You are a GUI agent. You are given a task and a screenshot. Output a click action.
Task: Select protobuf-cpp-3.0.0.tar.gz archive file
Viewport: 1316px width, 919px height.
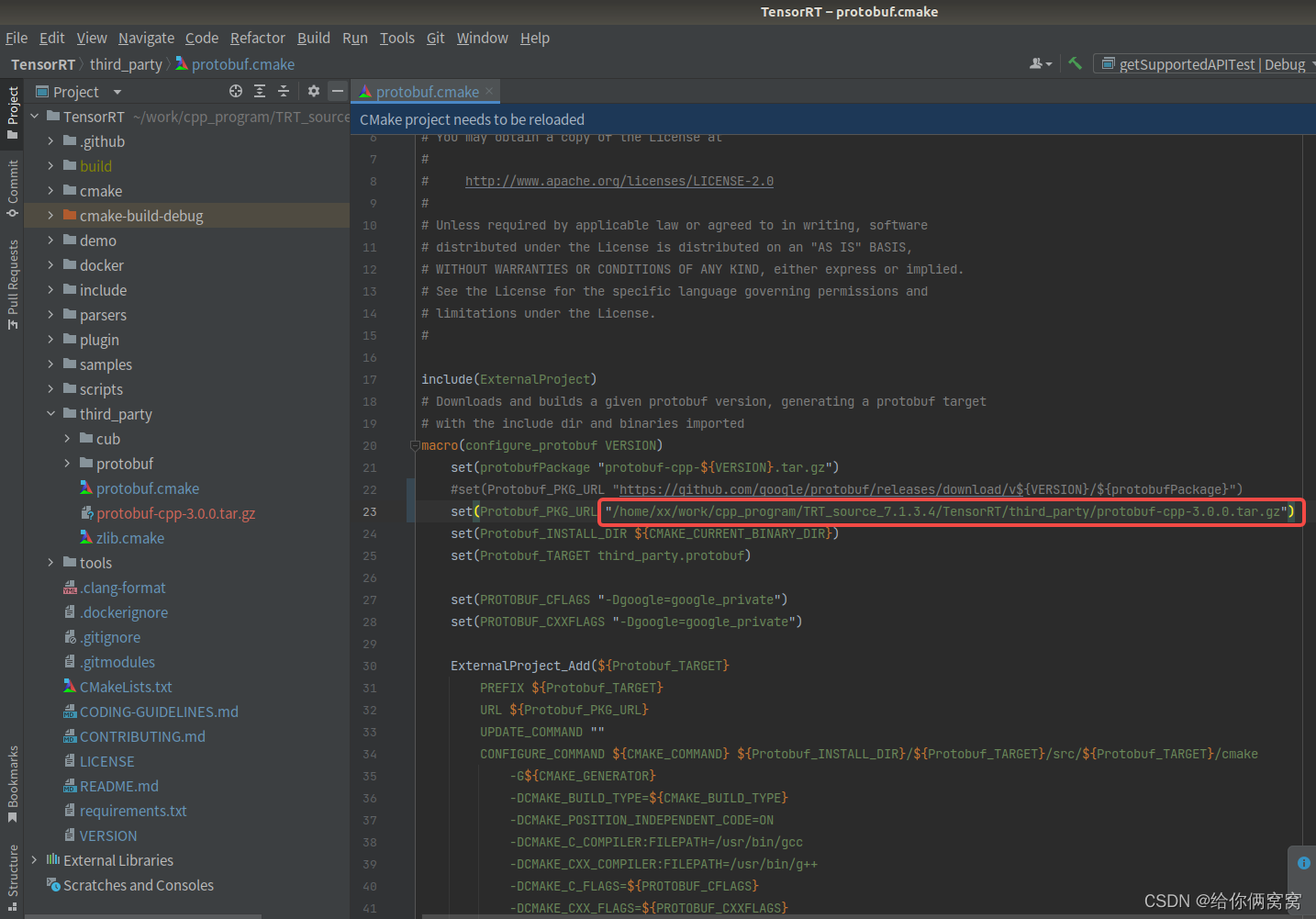[175, 513]
